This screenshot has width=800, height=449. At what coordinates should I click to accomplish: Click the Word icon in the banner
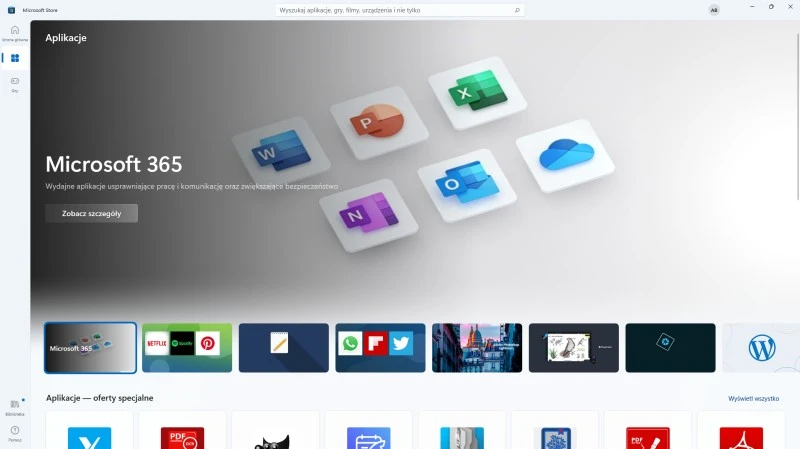(x=282, y=152)
